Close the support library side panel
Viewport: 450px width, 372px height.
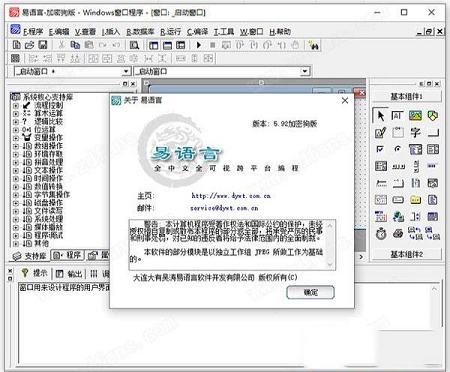tap(133, 84)
